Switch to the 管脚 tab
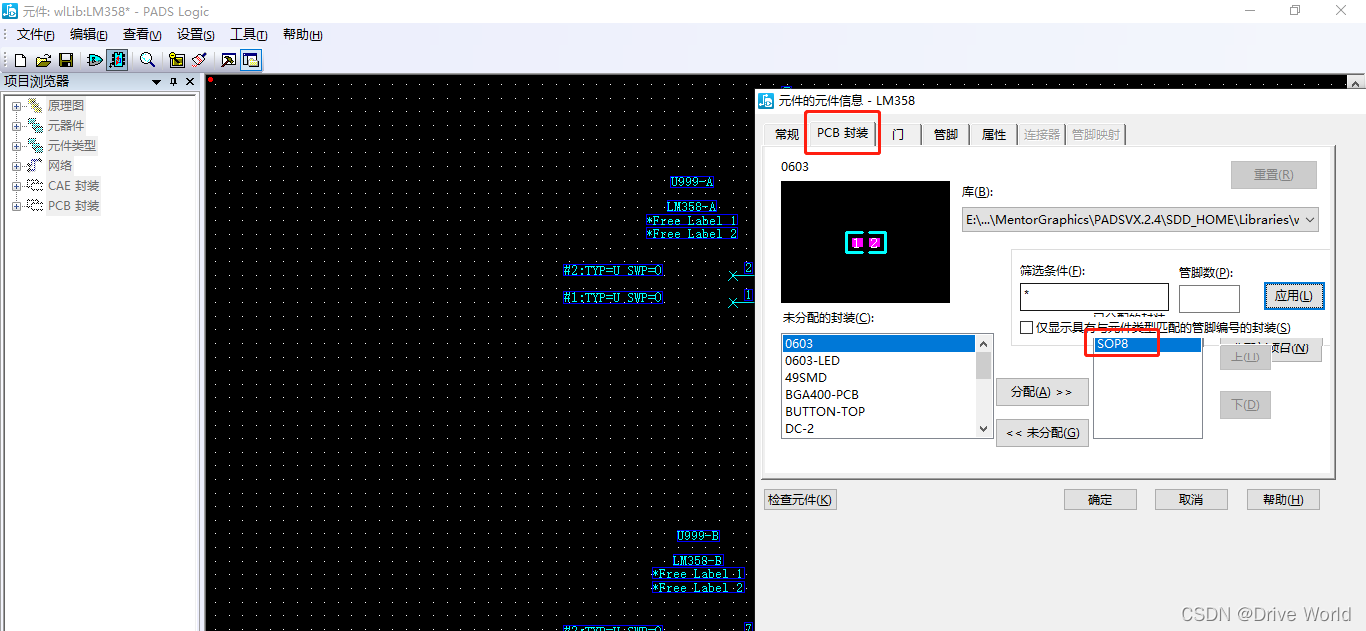The height and width of the screenshot is (631, 1366). click(945, 134)
